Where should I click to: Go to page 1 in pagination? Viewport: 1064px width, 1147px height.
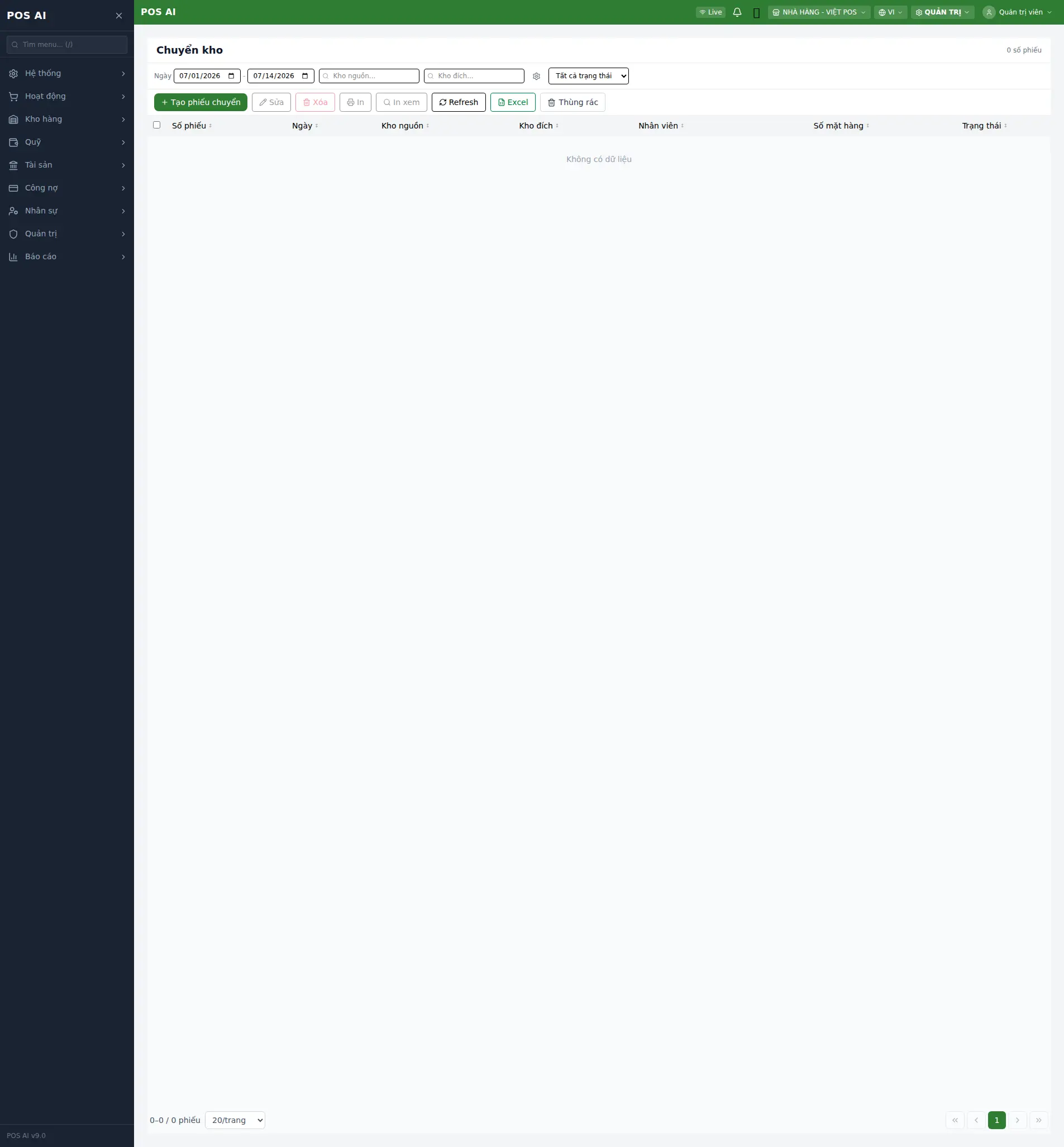coord(996,1120)
